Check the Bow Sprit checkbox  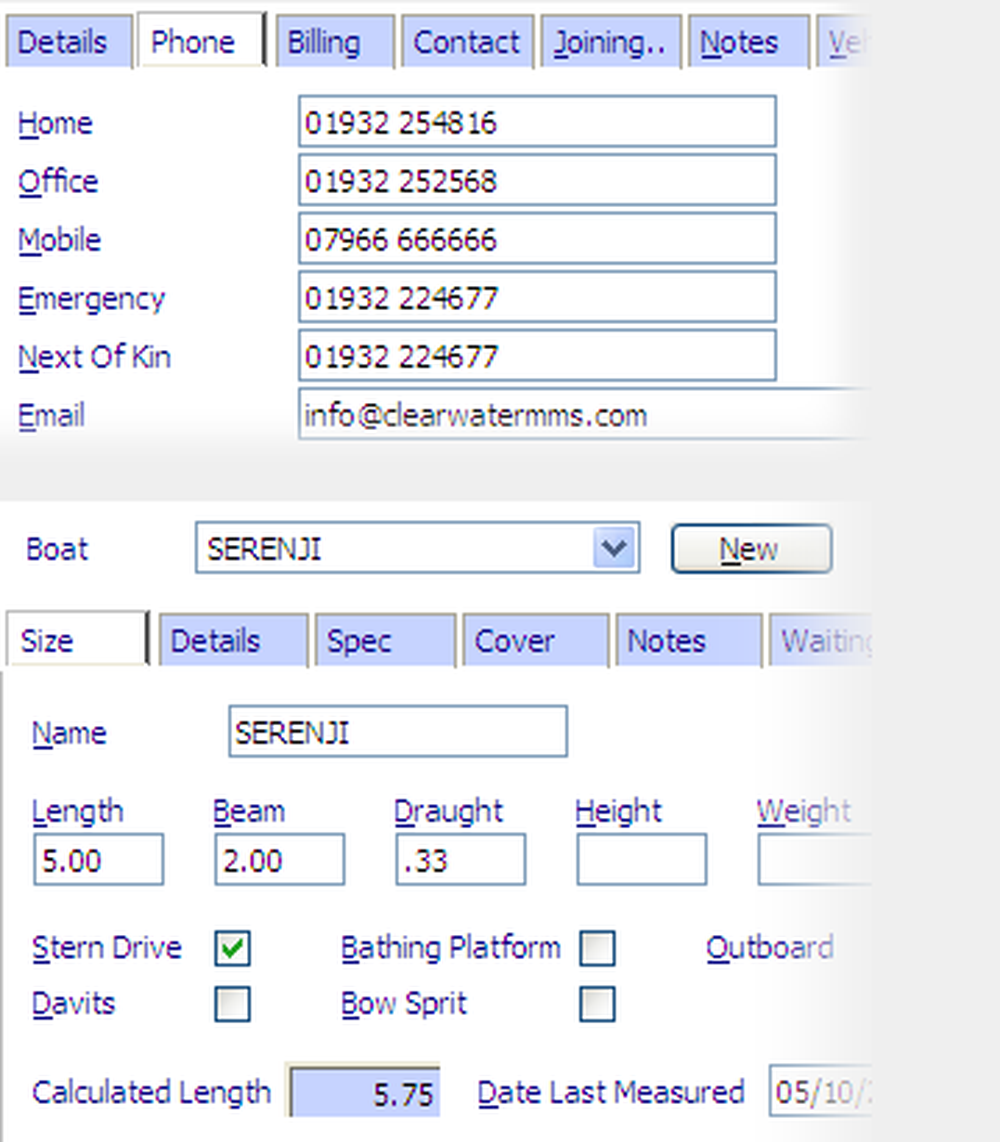tap(597, 1004)
